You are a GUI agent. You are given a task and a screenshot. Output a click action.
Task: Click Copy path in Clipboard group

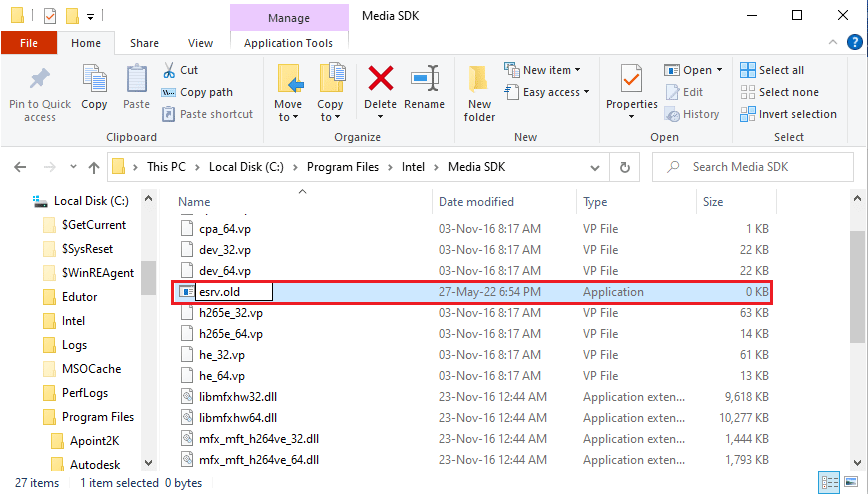coord(198,92)
